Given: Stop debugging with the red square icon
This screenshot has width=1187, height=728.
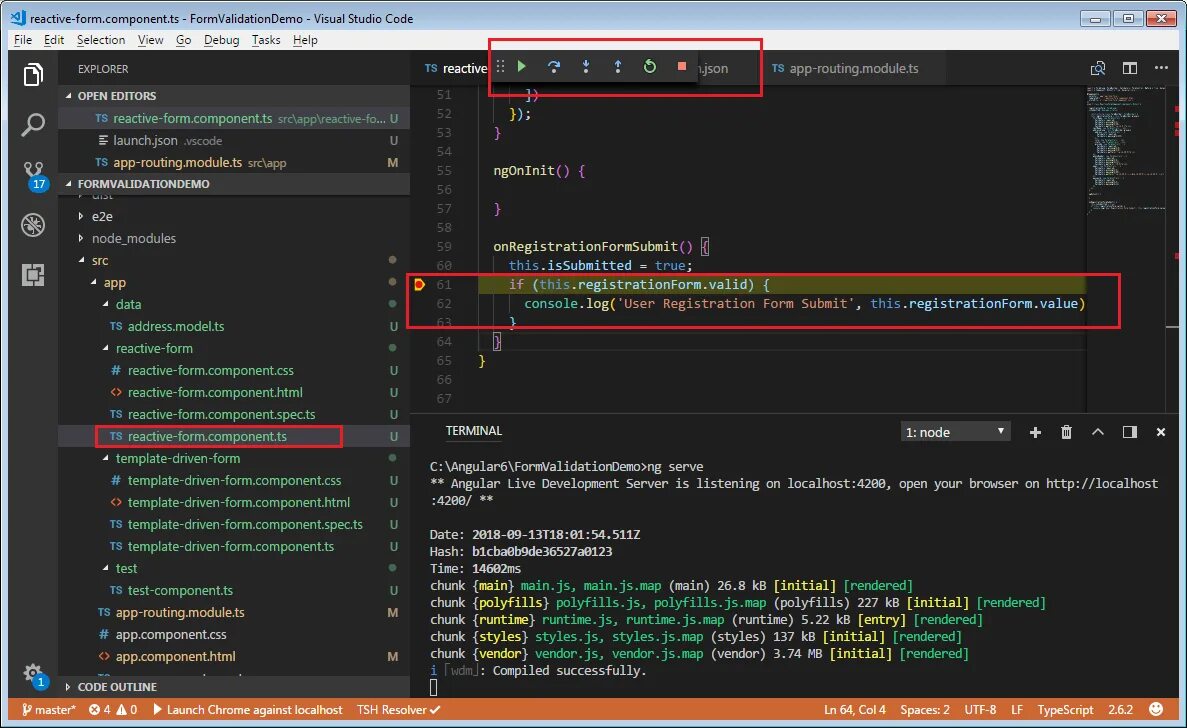Looking at the screenshot, I should click(681, 66).
